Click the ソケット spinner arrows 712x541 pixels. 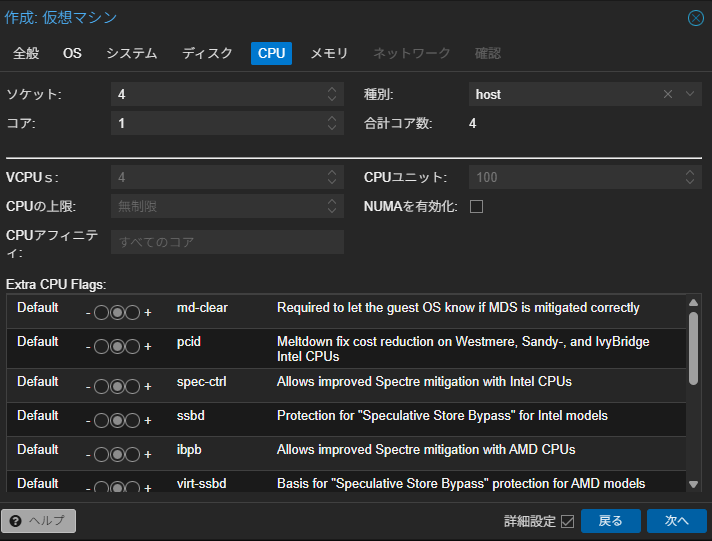click(332, 94)
